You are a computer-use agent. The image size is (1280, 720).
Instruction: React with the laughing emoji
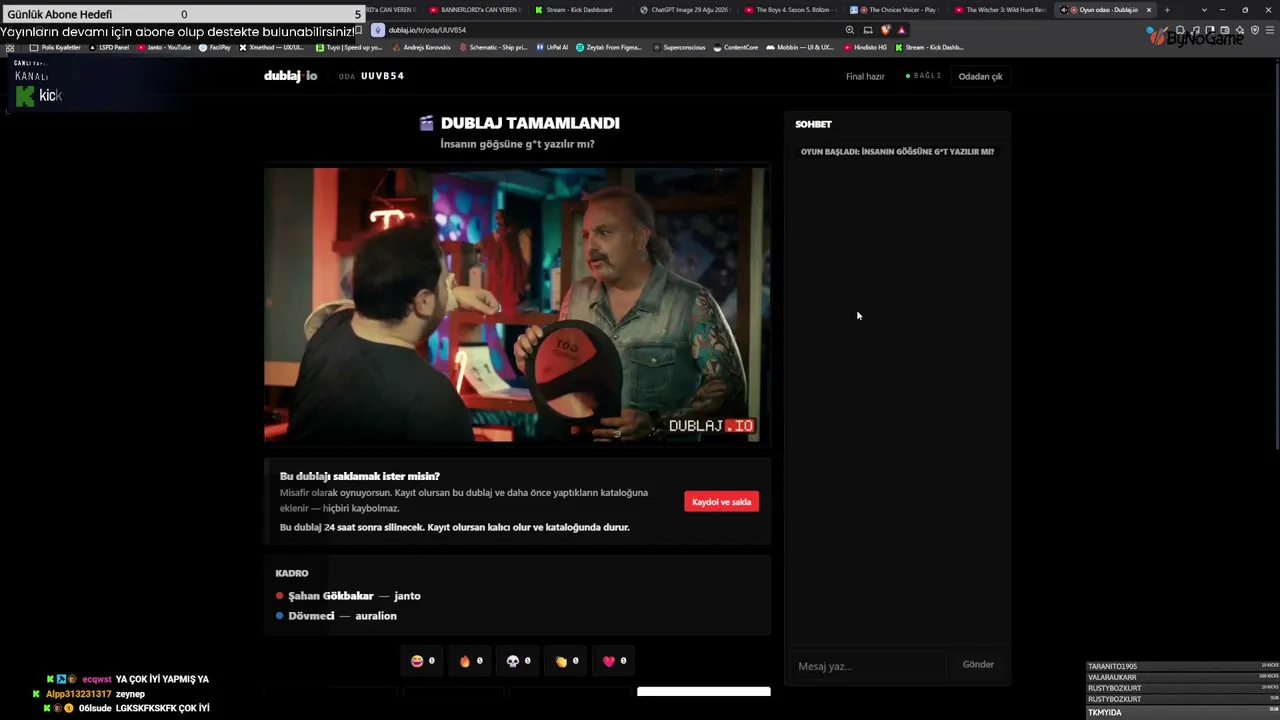pyautogui.click(x=423, y=661)
